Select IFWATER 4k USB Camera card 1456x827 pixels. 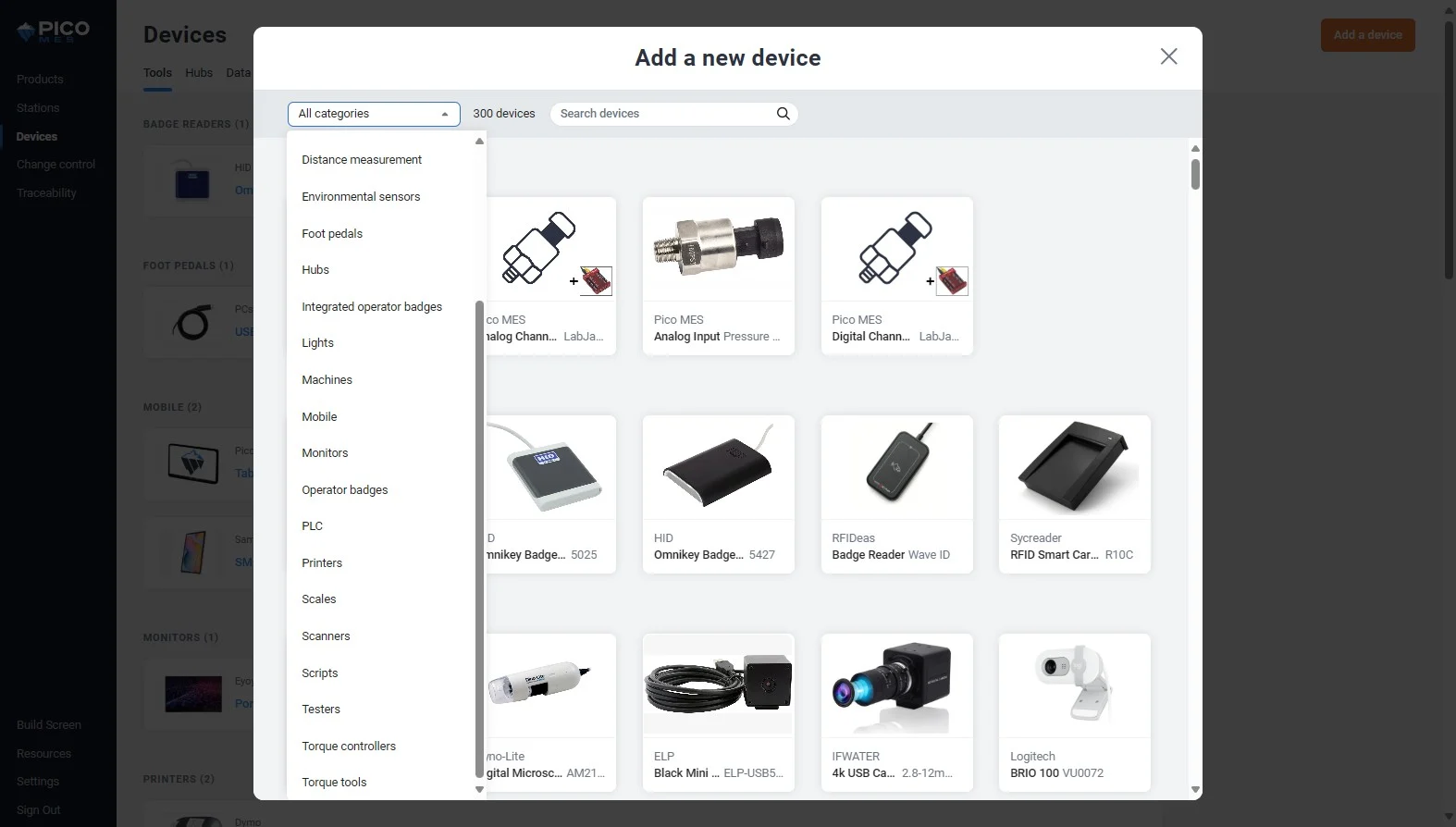(896, 712)
